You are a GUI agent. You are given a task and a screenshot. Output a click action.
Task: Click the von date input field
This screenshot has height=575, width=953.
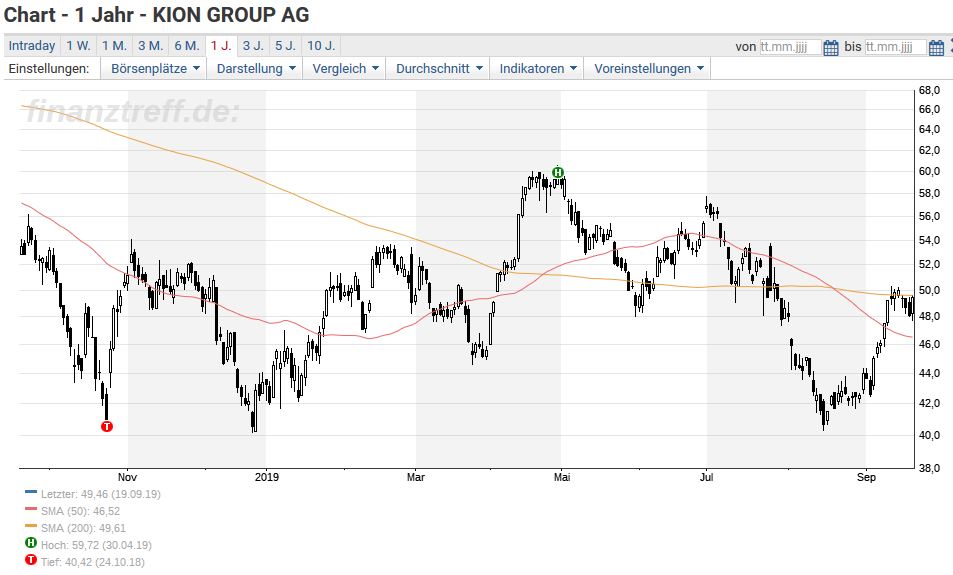pos(790,47)
